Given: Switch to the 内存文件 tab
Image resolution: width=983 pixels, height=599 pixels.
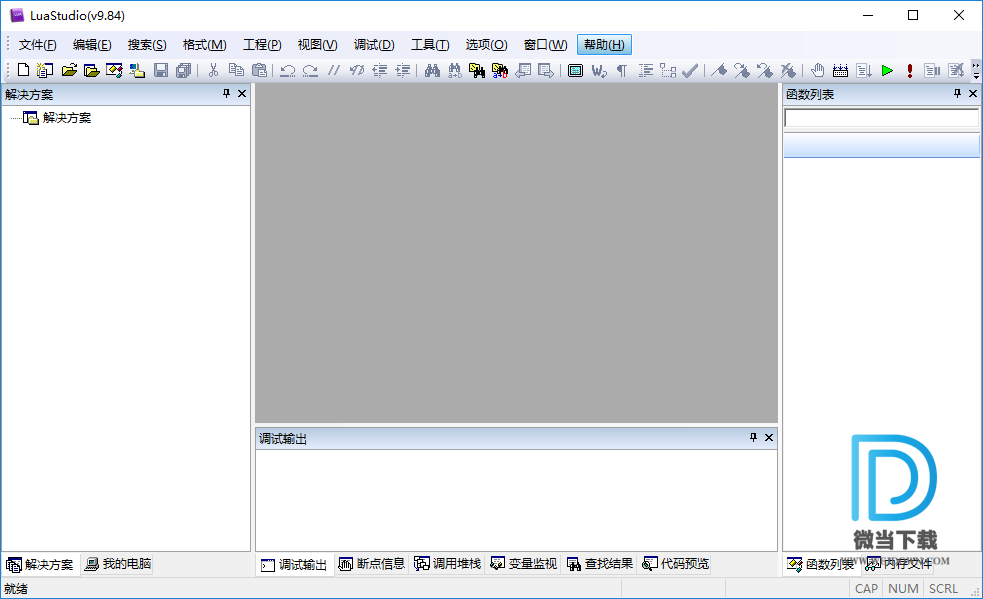Looking at the screenshot, I should (x=898, y=564).
